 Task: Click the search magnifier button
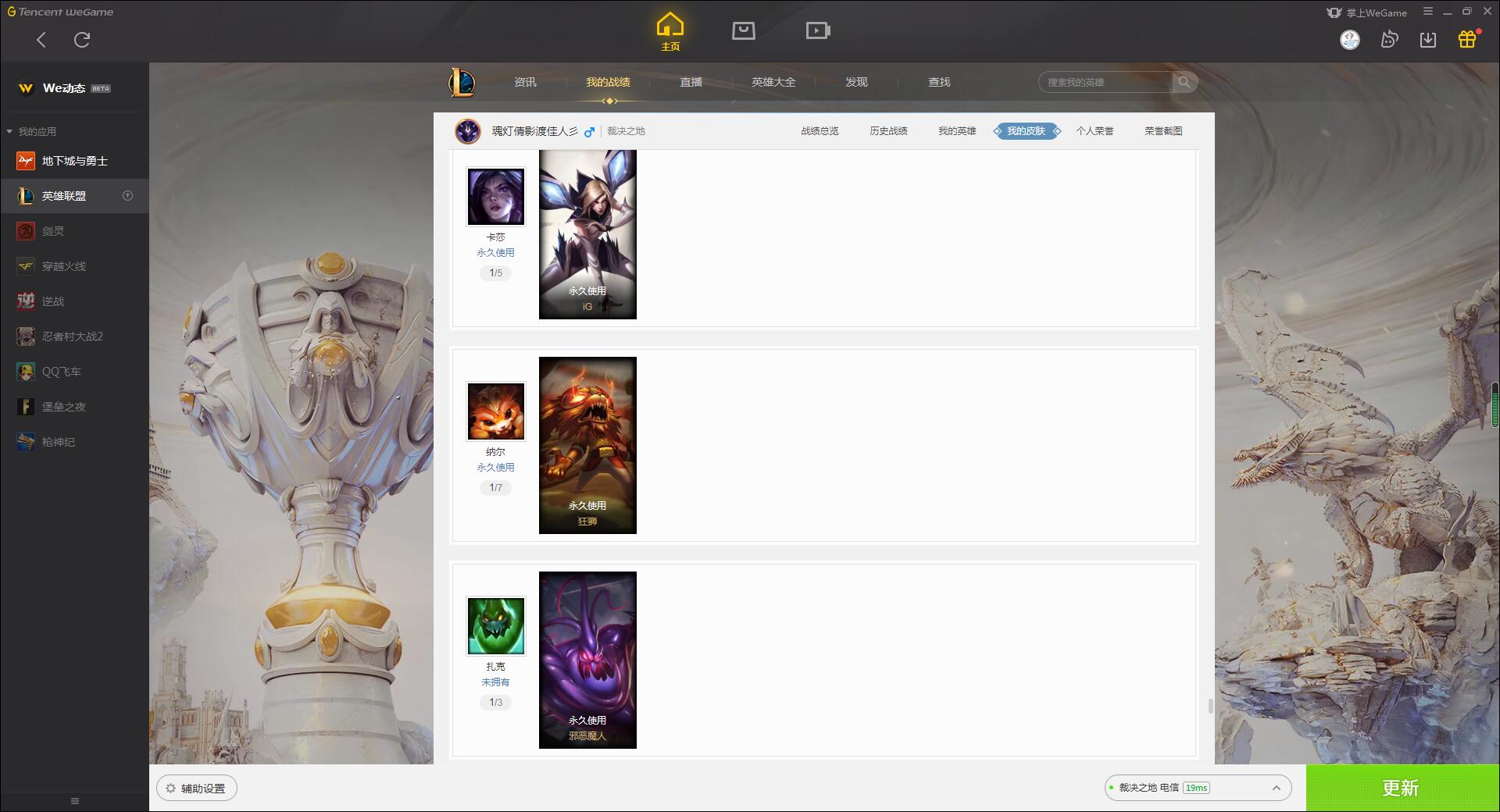1184,82
